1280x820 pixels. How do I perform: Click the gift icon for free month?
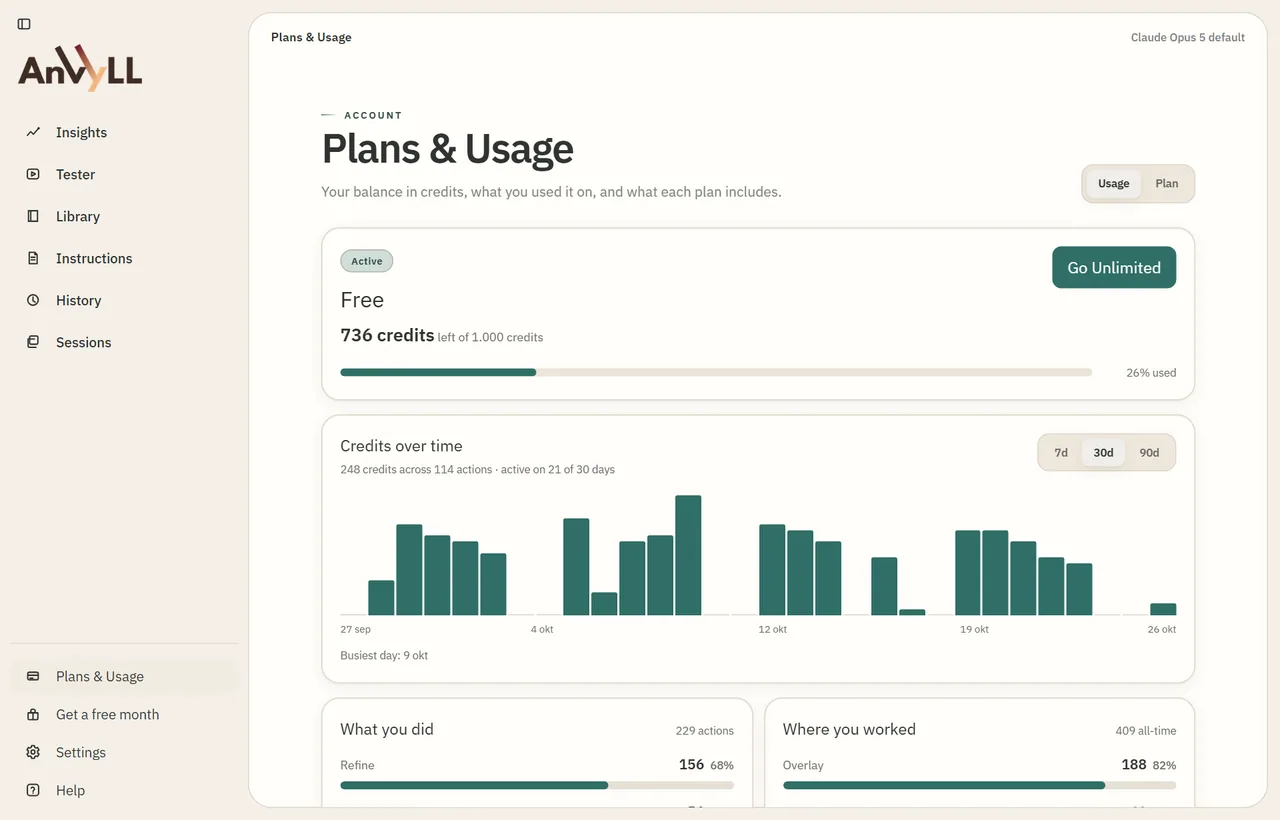(x=33, y=714)
